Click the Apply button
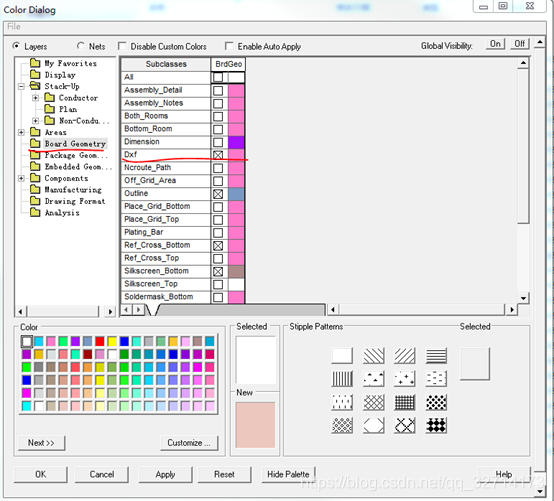The height and width of the screenshot is (501, 554). point(165,474)
